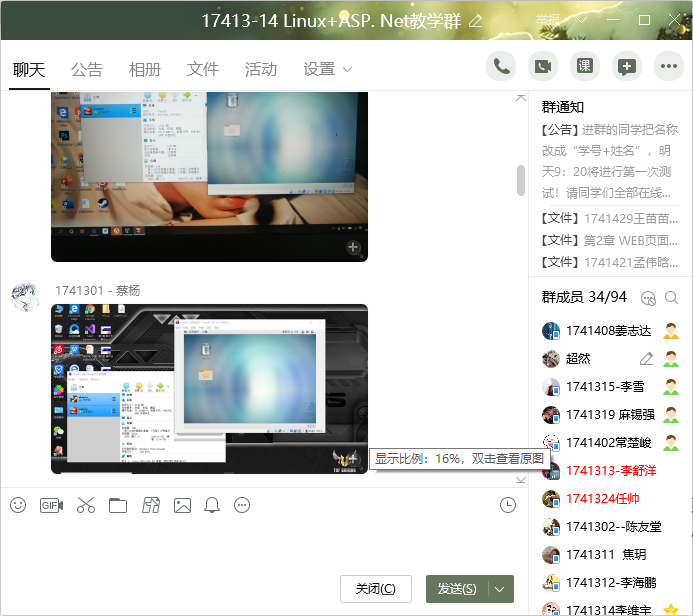
Task: Send a picture using the image icon
Action: coord(182,505)
